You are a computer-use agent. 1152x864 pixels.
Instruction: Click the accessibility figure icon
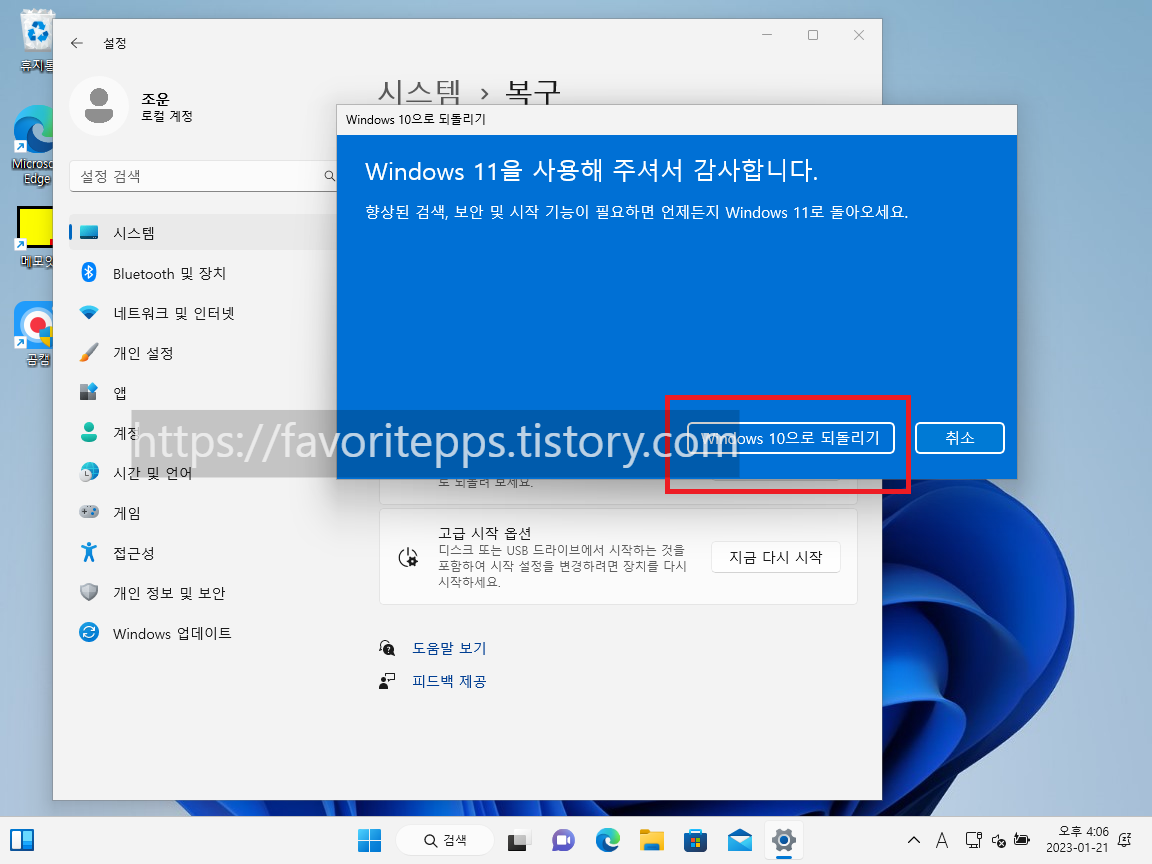(89, 552)
